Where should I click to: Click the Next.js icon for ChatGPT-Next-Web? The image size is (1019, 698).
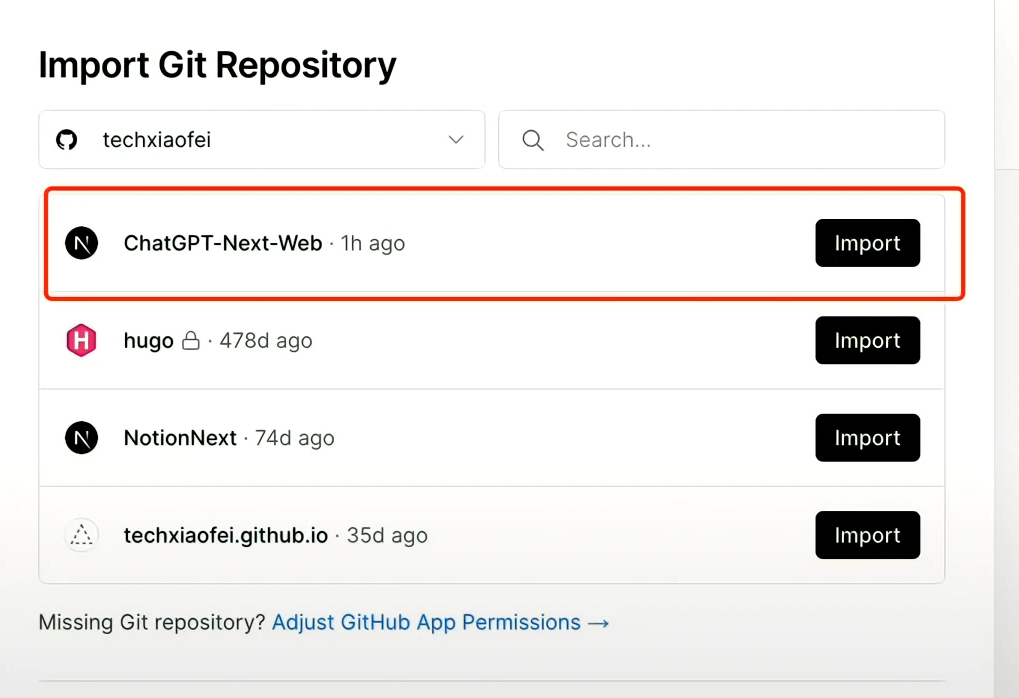click(81, 243)
